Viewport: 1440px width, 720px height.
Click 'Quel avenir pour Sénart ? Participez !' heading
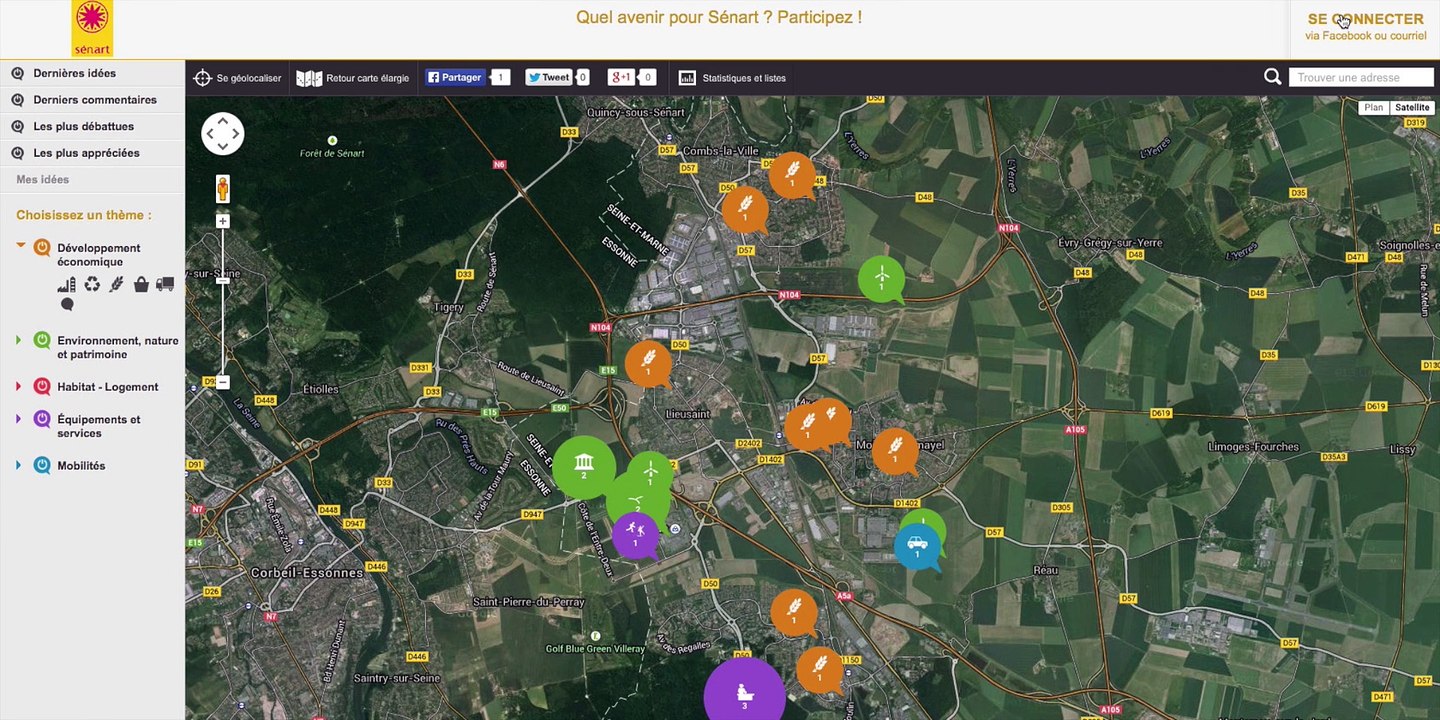click(x=719, y=17)
